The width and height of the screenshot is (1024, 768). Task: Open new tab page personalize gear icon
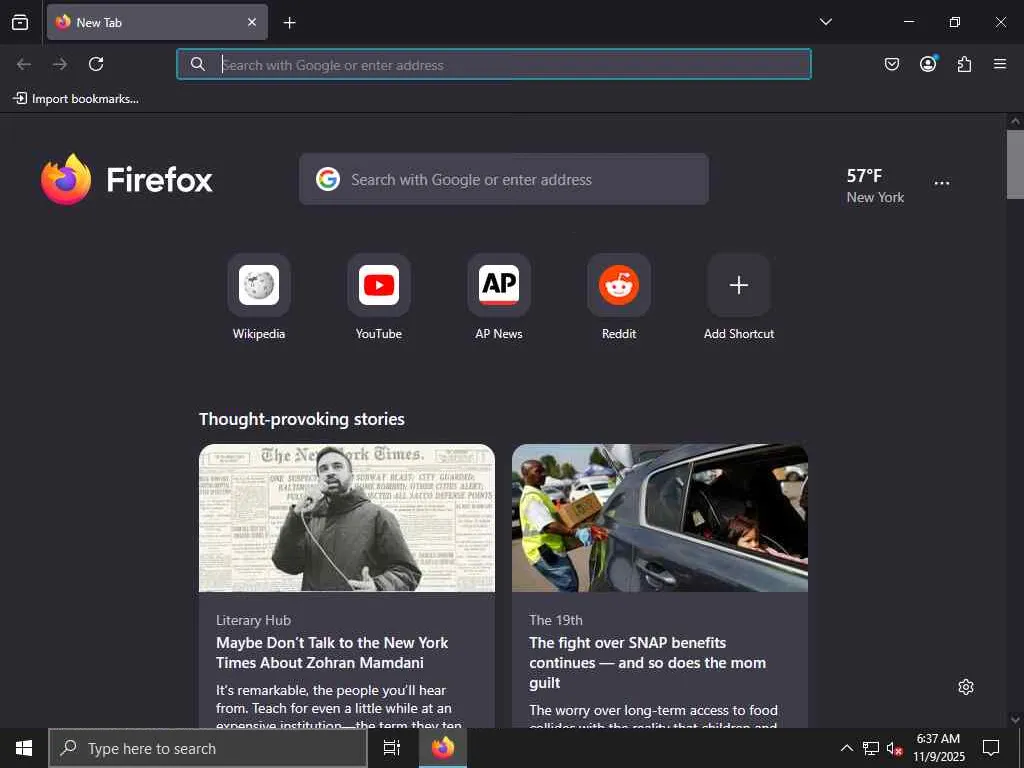coord(966,687)
